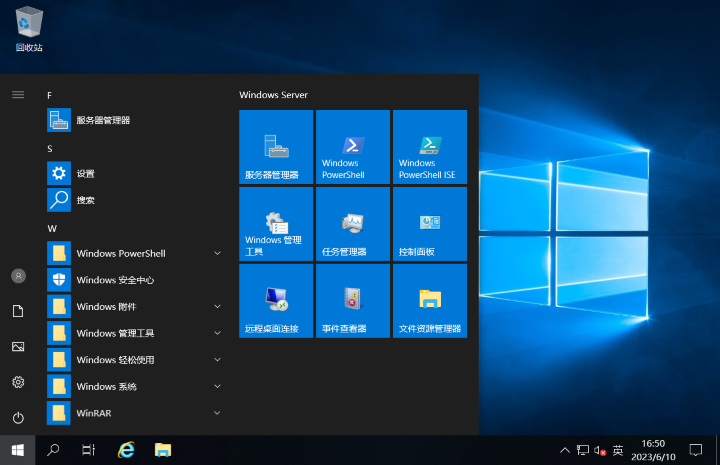Click the 服务器管理器 tile
This screenshot has width=720, height=465.
pyautogui.click(x=276, y=147)
